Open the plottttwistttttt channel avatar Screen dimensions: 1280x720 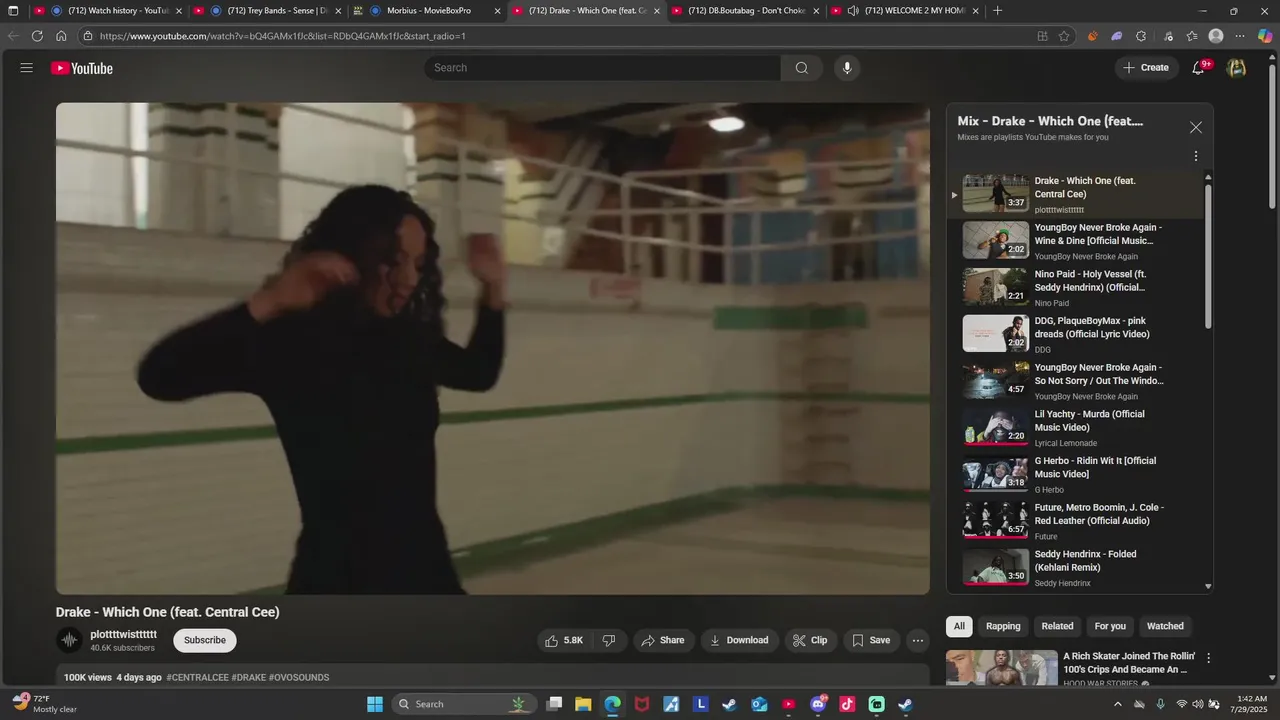69,640
